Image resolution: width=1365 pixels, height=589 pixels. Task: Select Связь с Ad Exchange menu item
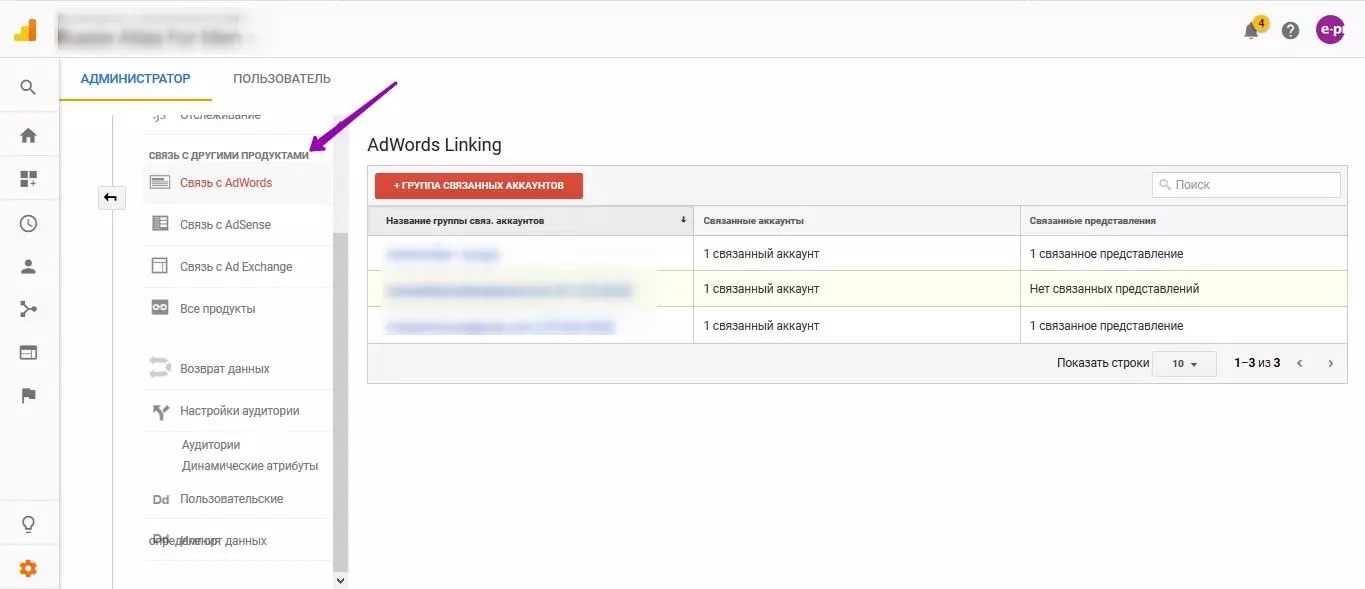[236, 267]
